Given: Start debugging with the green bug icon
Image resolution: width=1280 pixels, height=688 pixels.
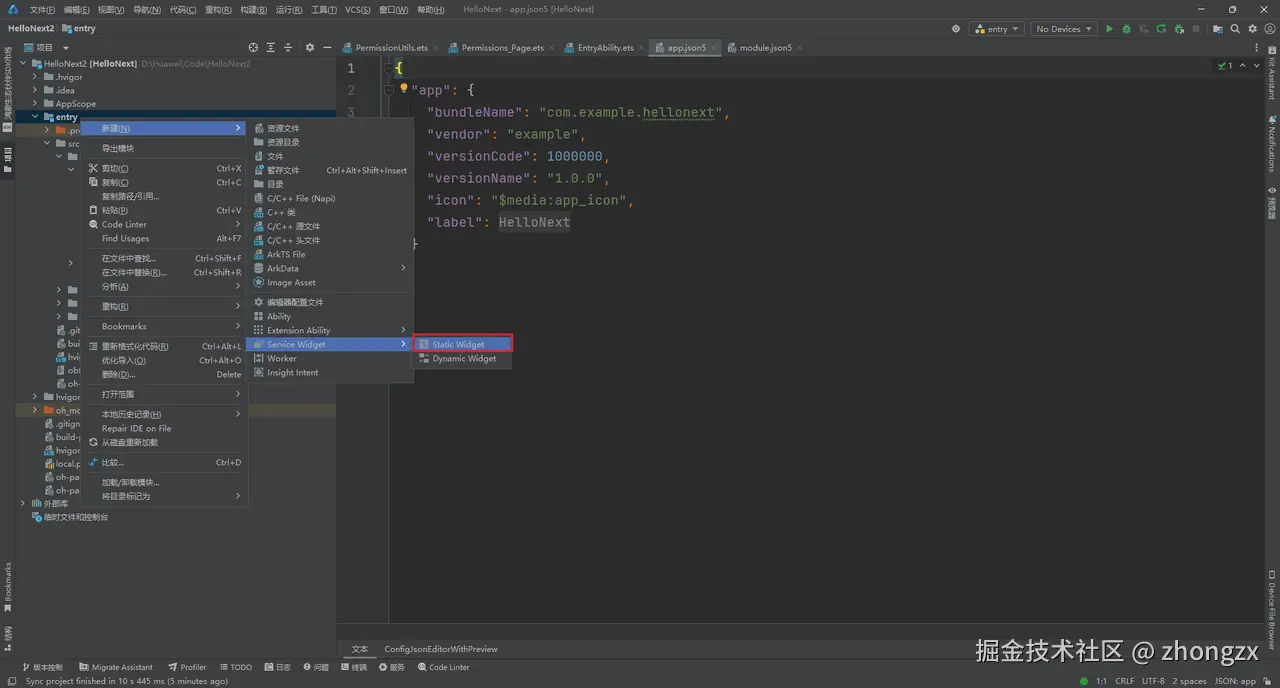Looking at the screenshot, I should (x=1127, y=29).
